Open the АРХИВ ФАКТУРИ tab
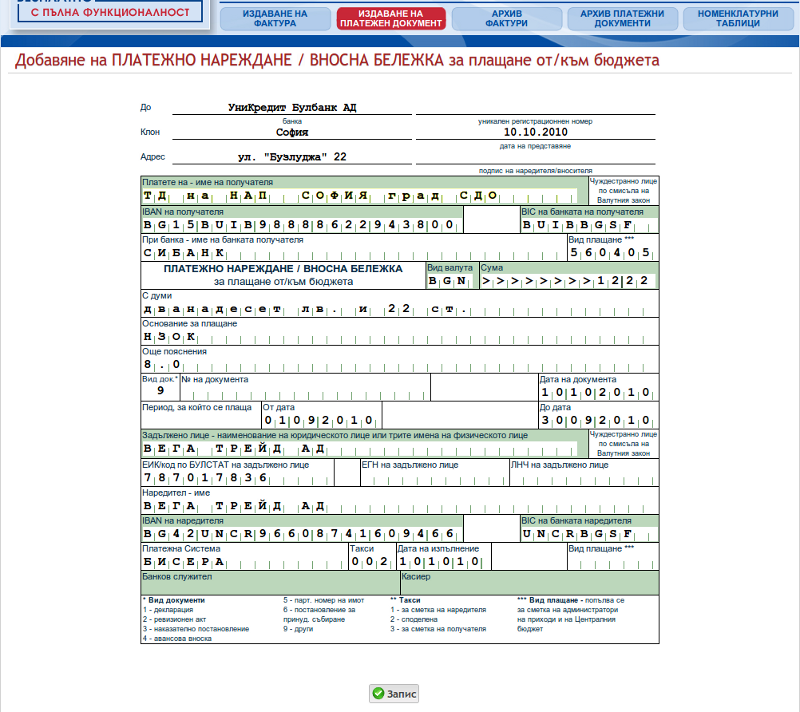The image size is (800, 712). click(x=507, y=19)
